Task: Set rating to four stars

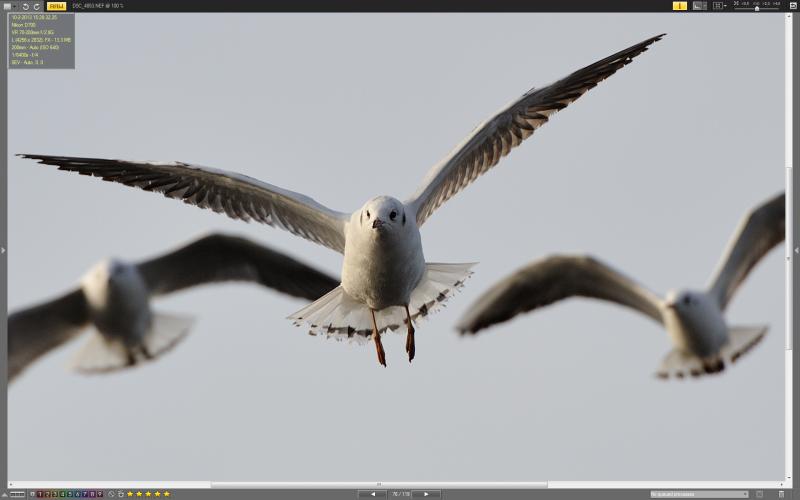Action: pos(157,494)
